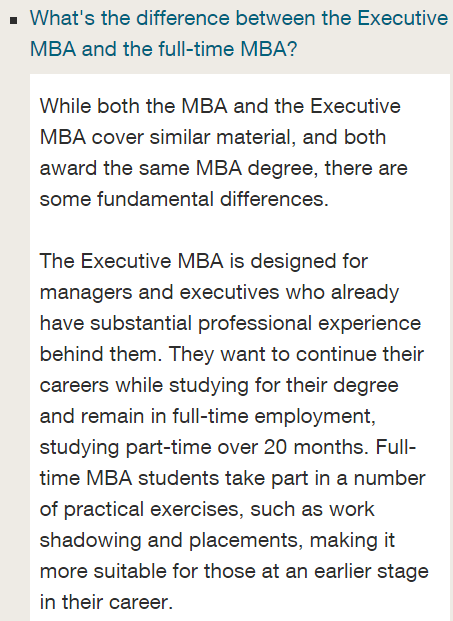This screenshot has height=621, width=453.
Task: Click the square bullet beside the FAQ question
Action: click(x=14, y=20)
